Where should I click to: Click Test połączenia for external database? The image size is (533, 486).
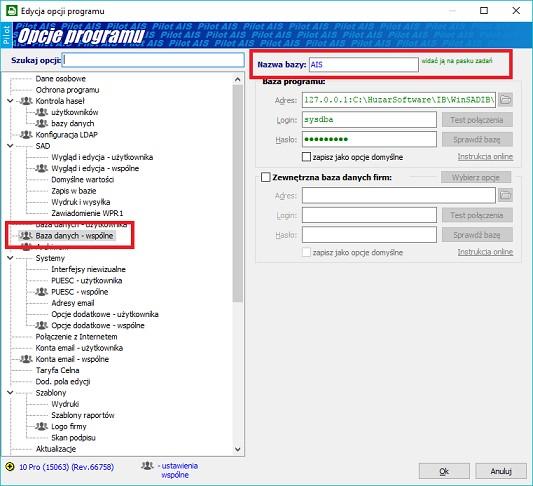coord(477,215)
